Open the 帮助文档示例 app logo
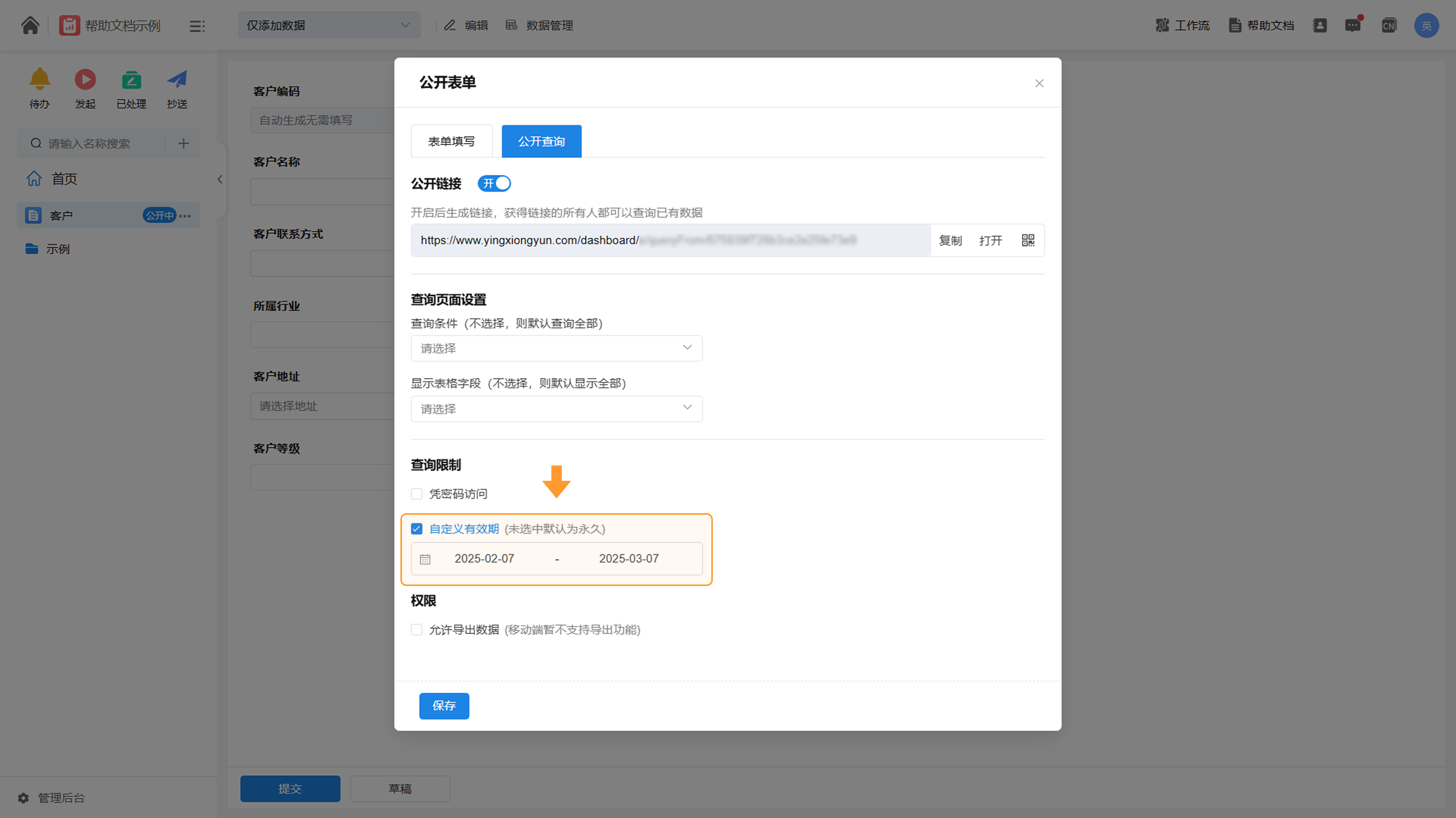This screenshot has height=818, width=1456. coord(69,25)
